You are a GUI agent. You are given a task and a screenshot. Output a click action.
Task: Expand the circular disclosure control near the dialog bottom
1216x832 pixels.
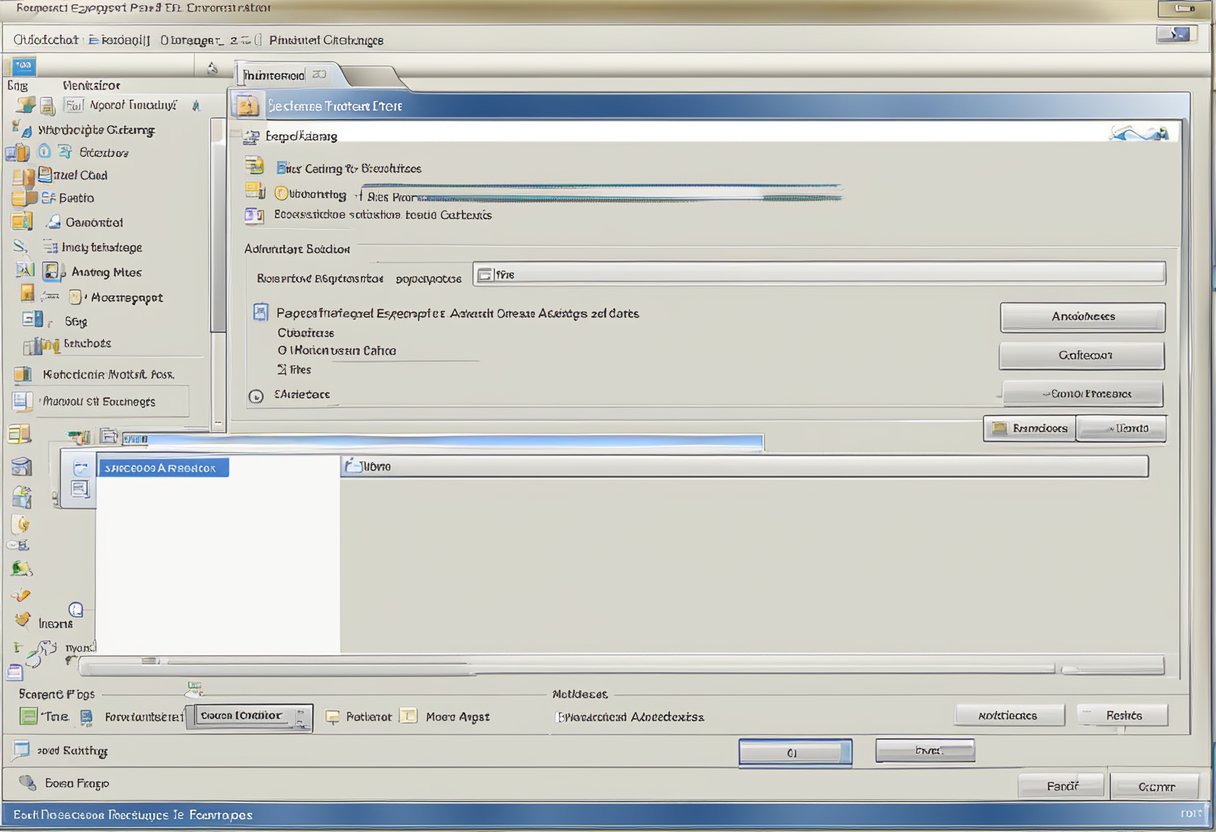255,395
